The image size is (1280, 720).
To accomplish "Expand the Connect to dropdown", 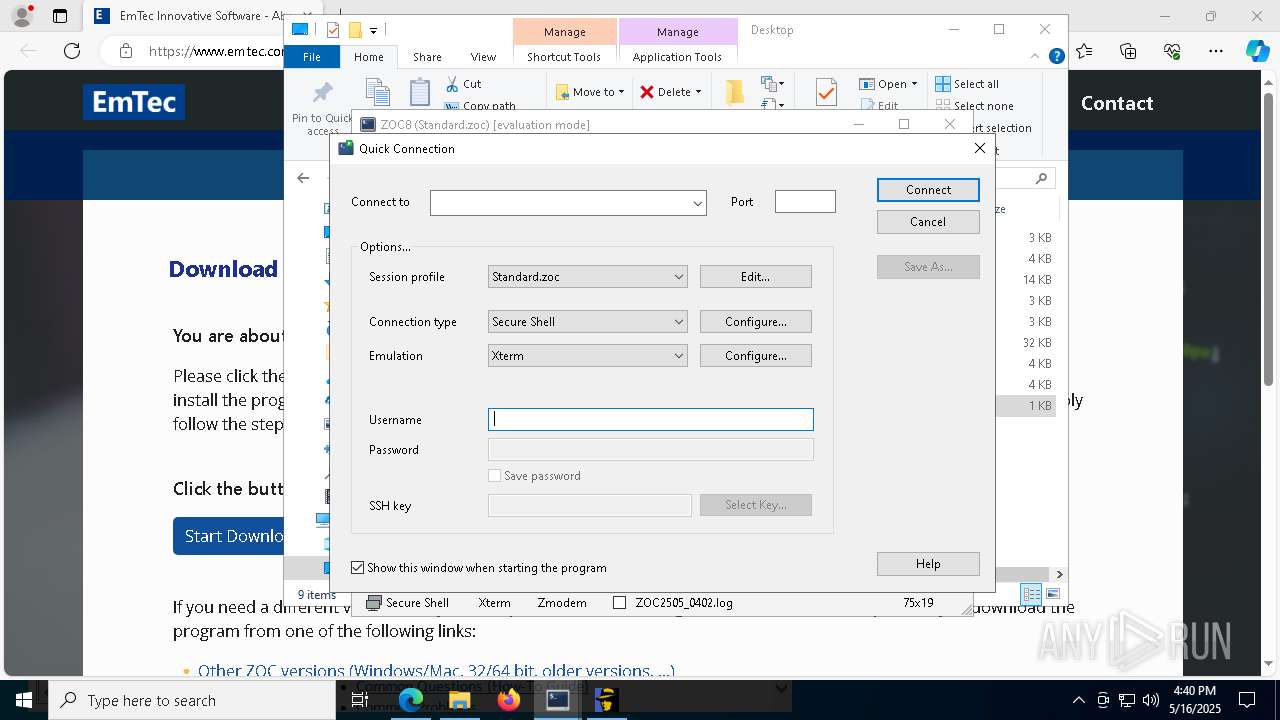I will pos(697,203).
